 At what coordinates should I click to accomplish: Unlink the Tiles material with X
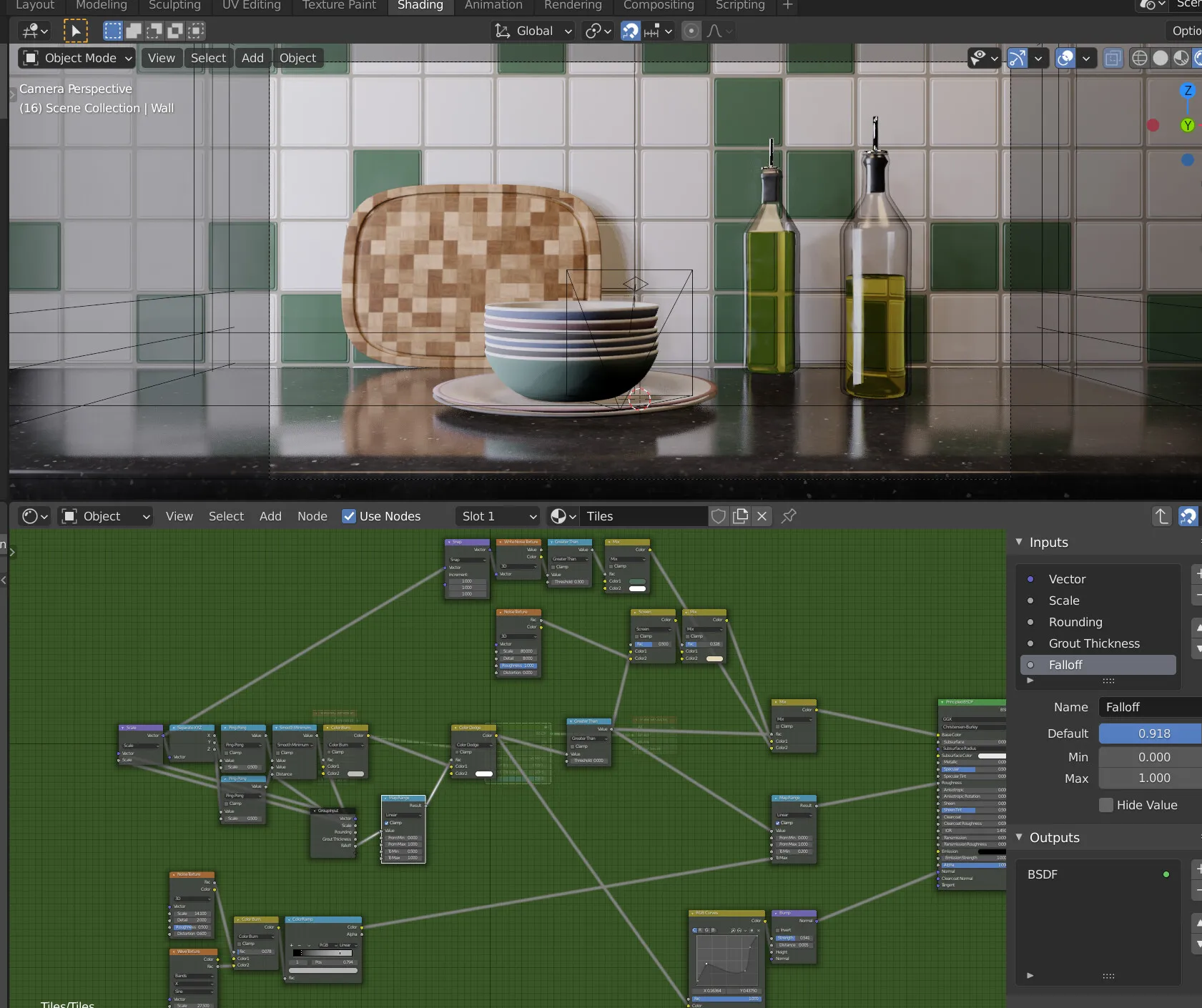click(762, 516)
